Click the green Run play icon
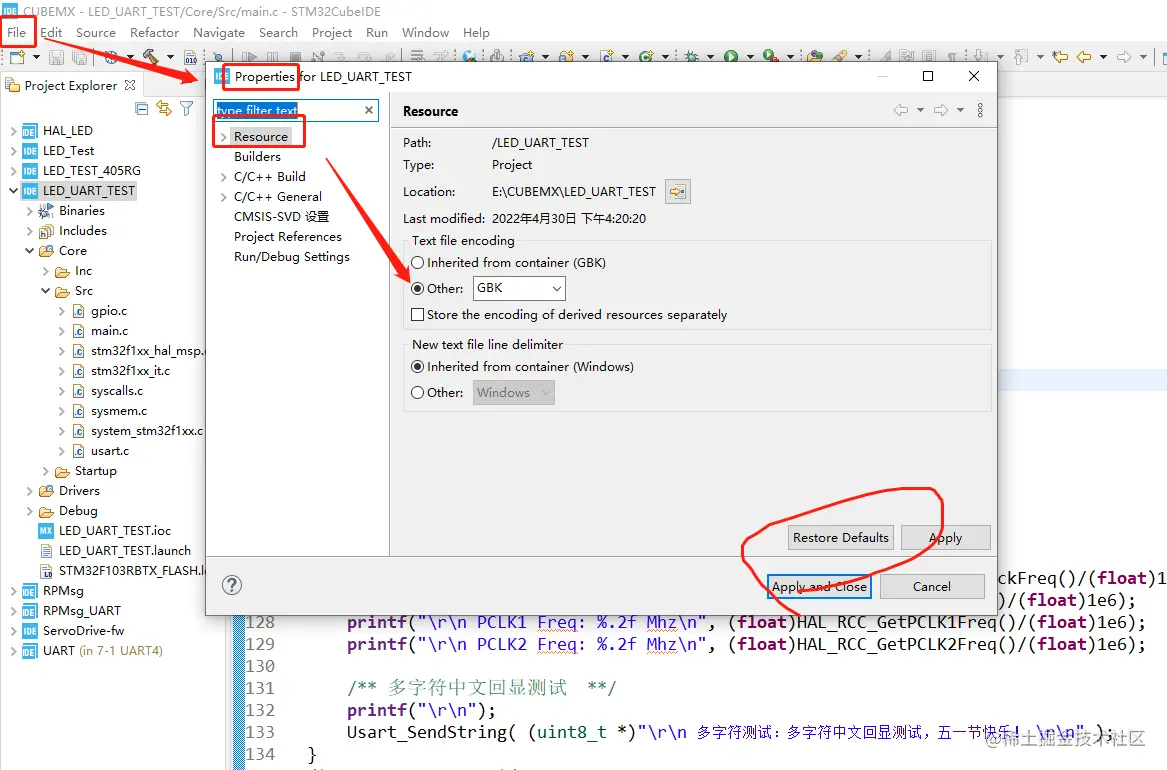Image resolution: width=1167 pixels, height=770 pixels. tap(731, 57)
